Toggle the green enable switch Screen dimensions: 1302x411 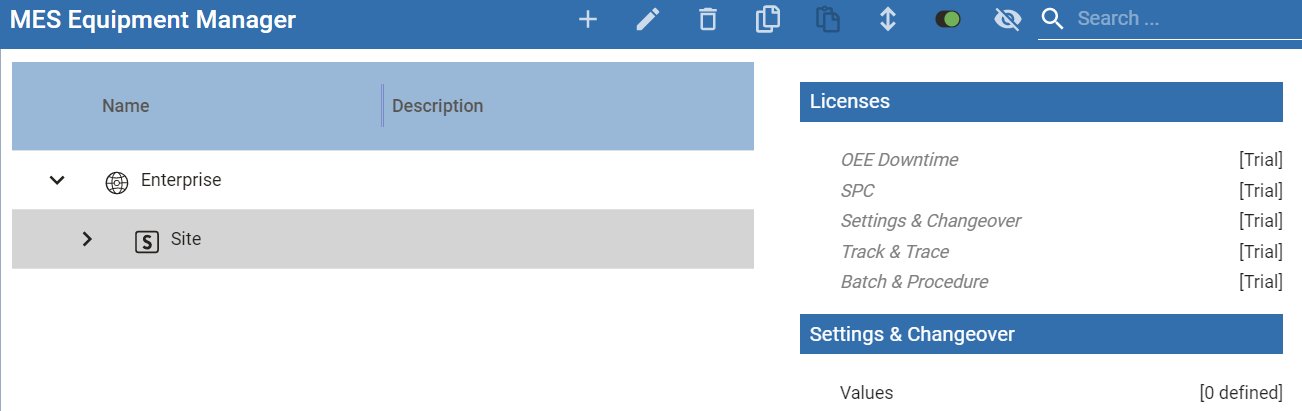click(x=947, y=19)
